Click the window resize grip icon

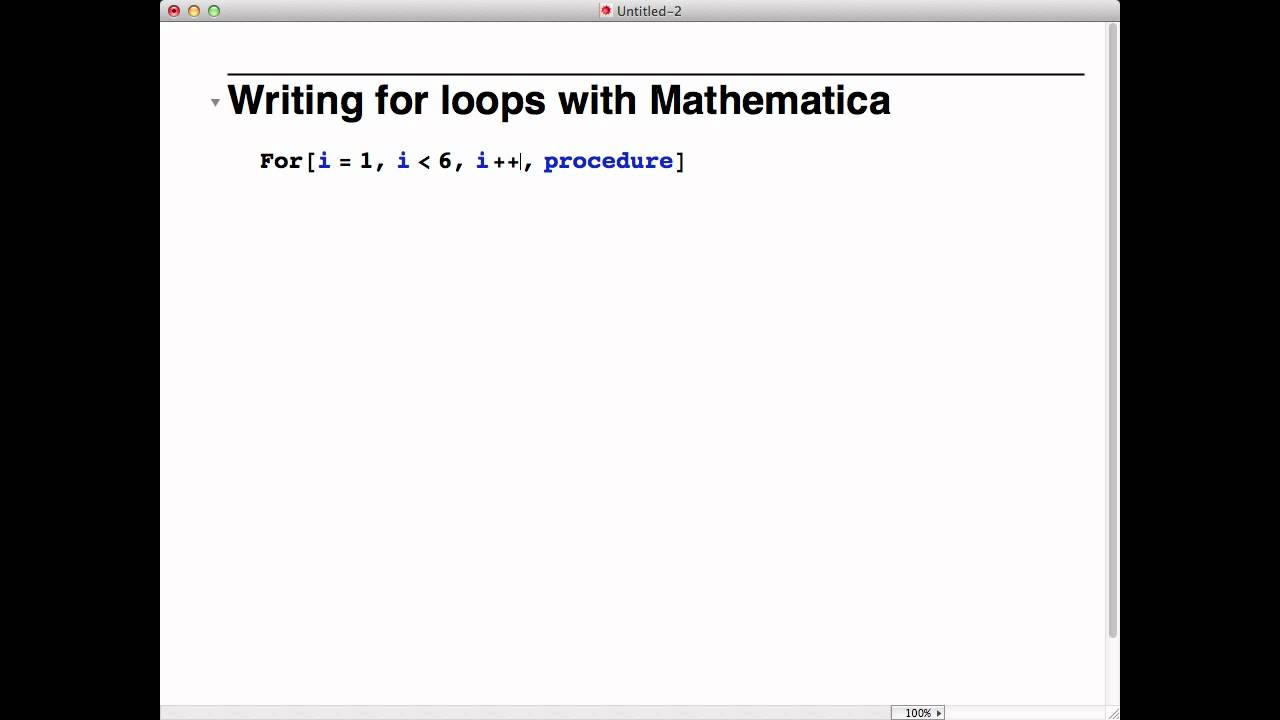tap(1112, 712)
